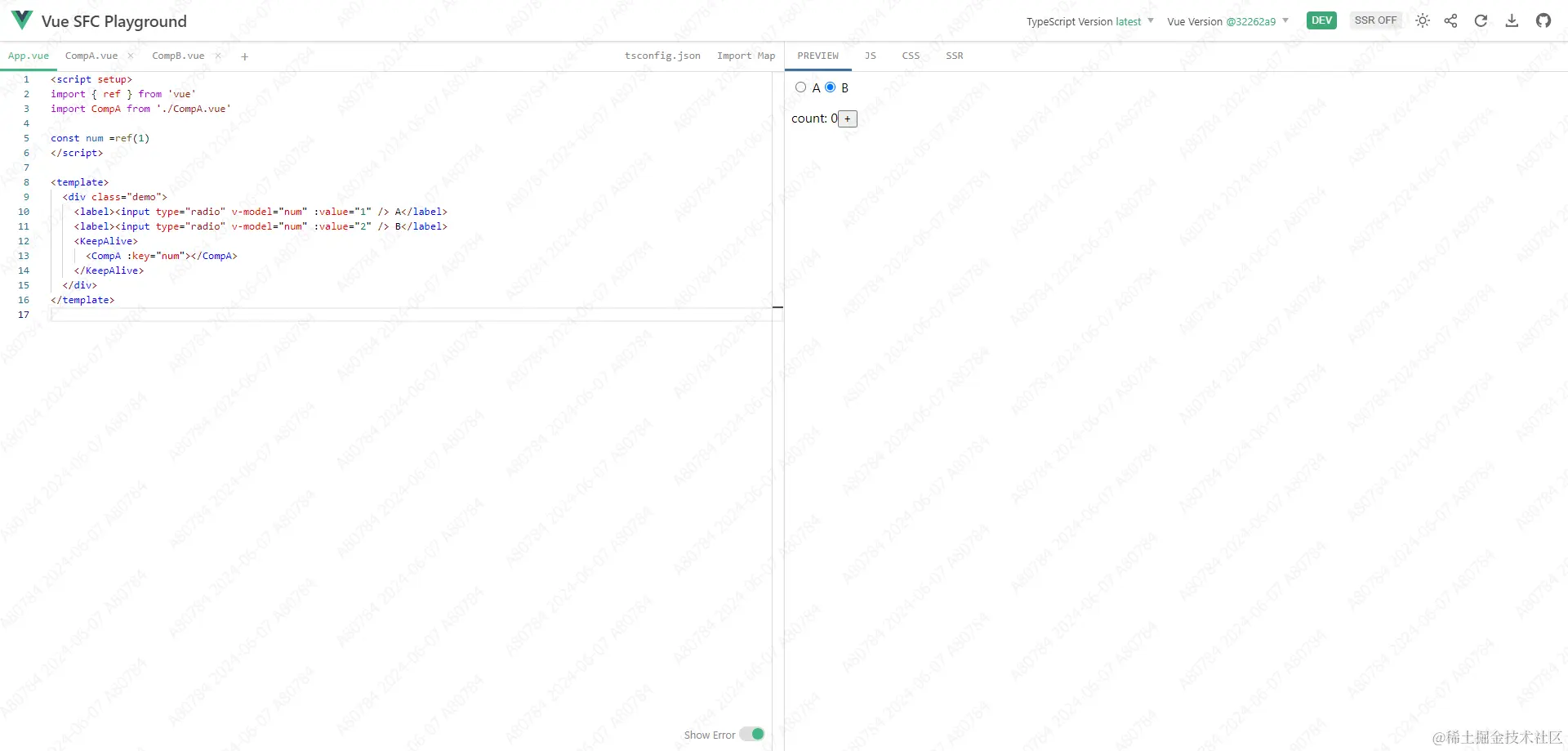Screen dimensions: 1568x751
Task: Click code line 'const num =ref(1)'
Action: click(100, 138)
